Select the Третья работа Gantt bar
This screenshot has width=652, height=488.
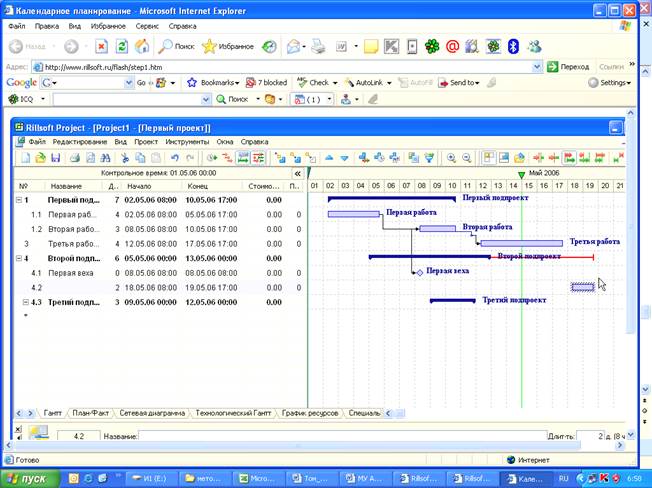521,243
